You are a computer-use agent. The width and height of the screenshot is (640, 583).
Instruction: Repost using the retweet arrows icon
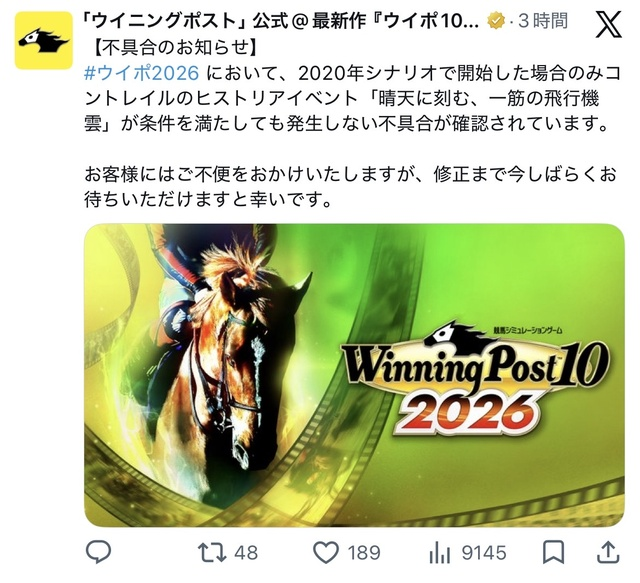coord(212,552)
